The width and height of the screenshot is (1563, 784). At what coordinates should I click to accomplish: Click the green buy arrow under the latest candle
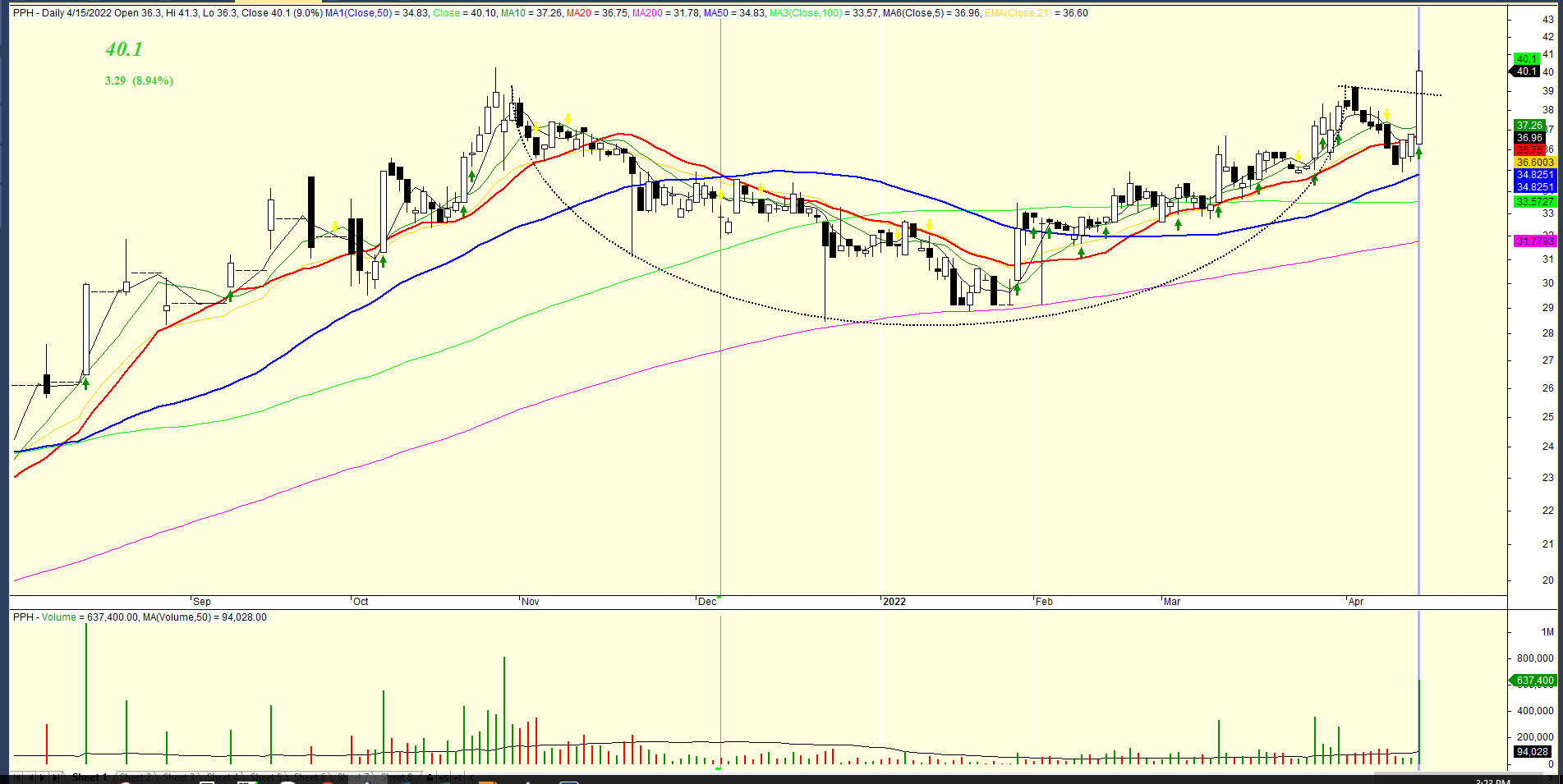pos(1418,153)
